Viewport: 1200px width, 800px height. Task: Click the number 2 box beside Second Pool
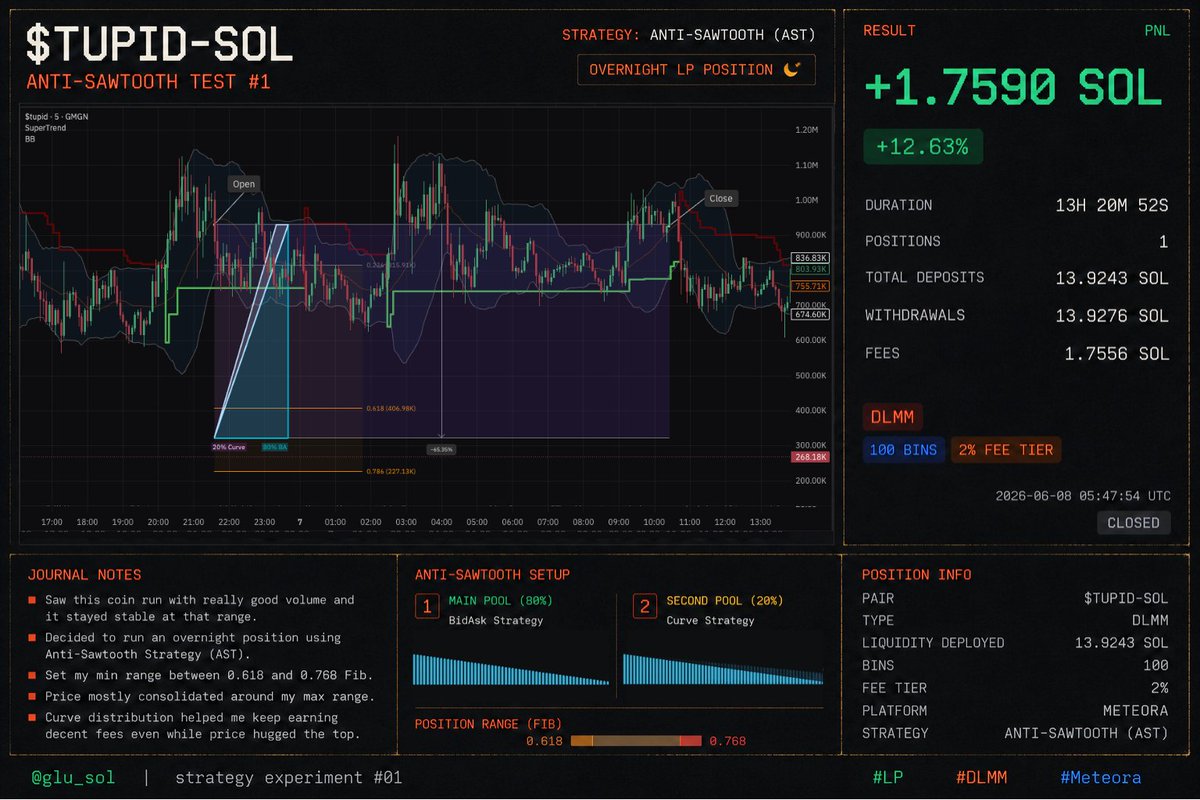(x=645, y=606)
